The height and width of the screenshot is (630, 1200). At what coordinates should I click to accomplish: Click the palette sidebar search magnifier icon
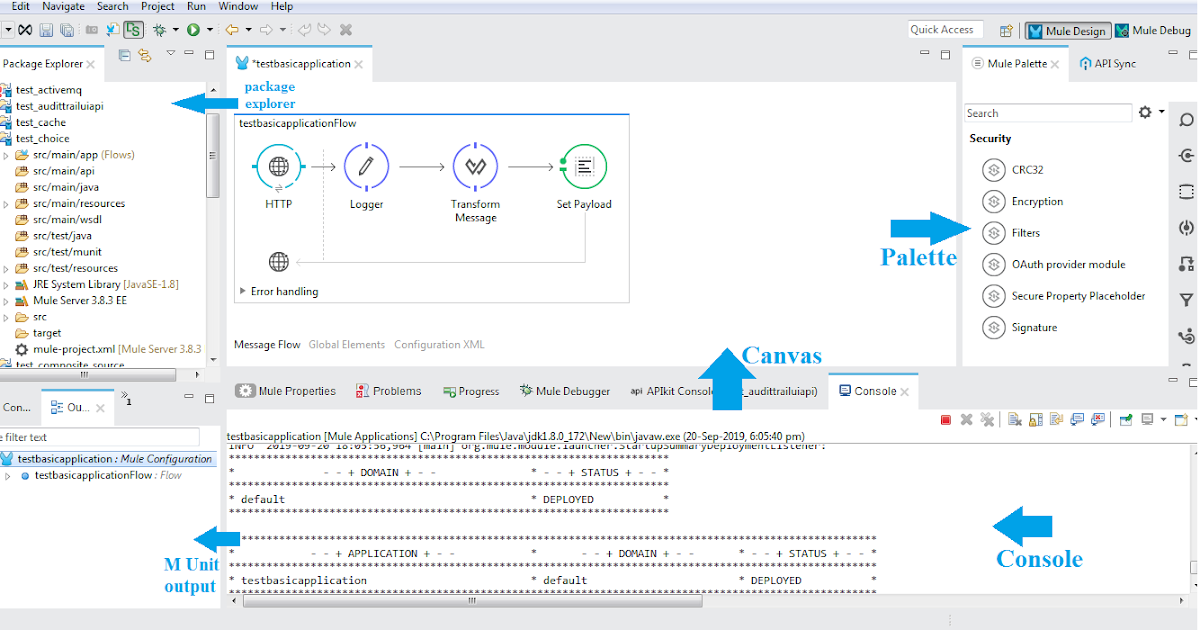pos(1186,120)
